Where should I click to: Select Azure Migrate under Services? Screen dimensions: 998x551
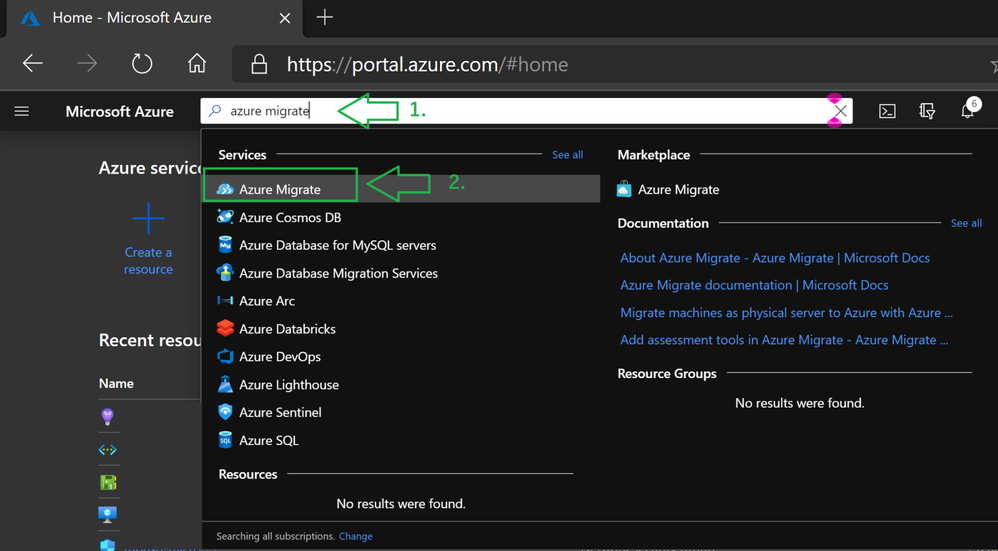click(x=401, y=189)
